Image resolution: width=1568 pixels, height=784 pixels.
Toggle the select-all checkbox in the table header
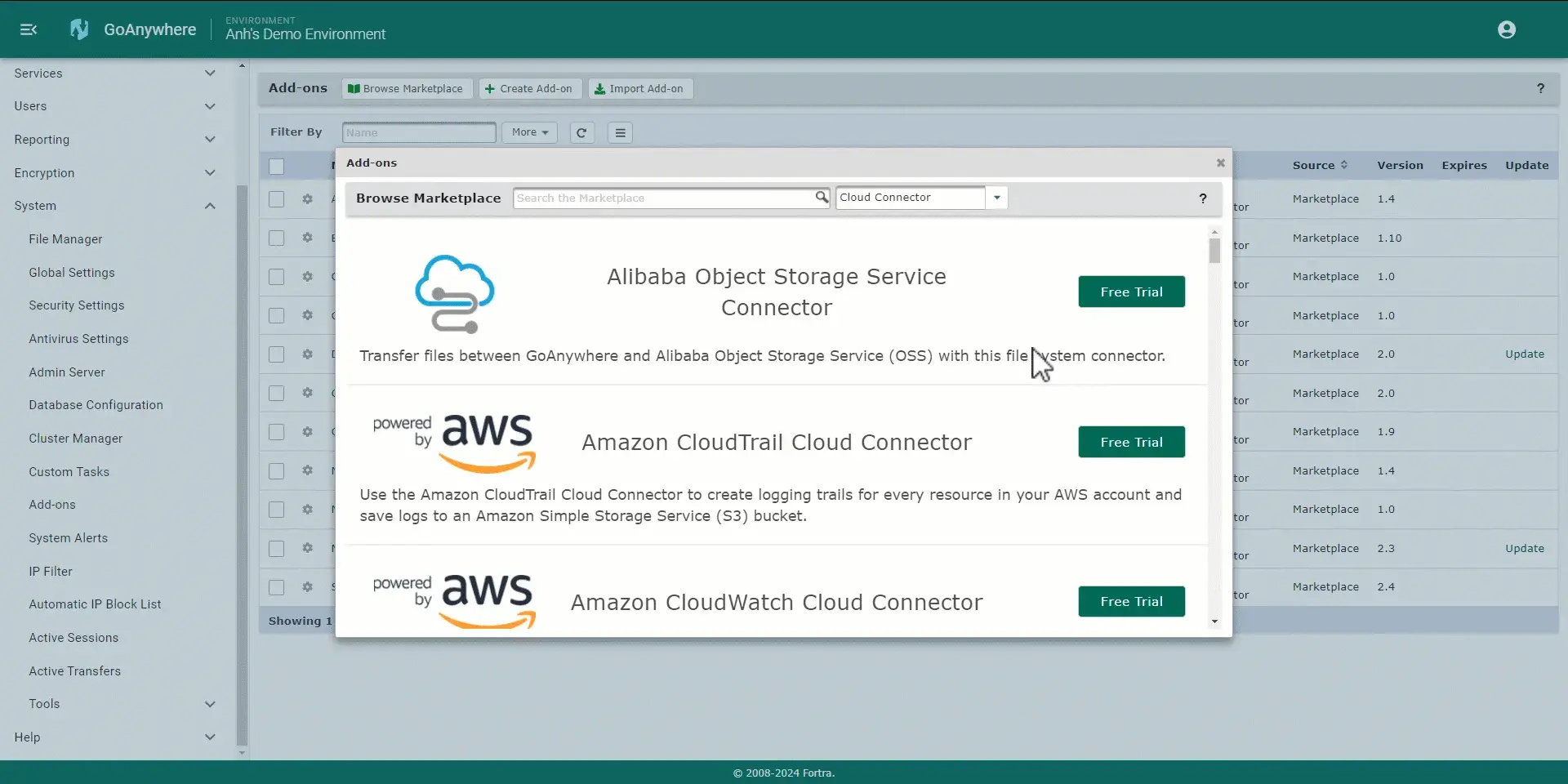tap(275, 166)
